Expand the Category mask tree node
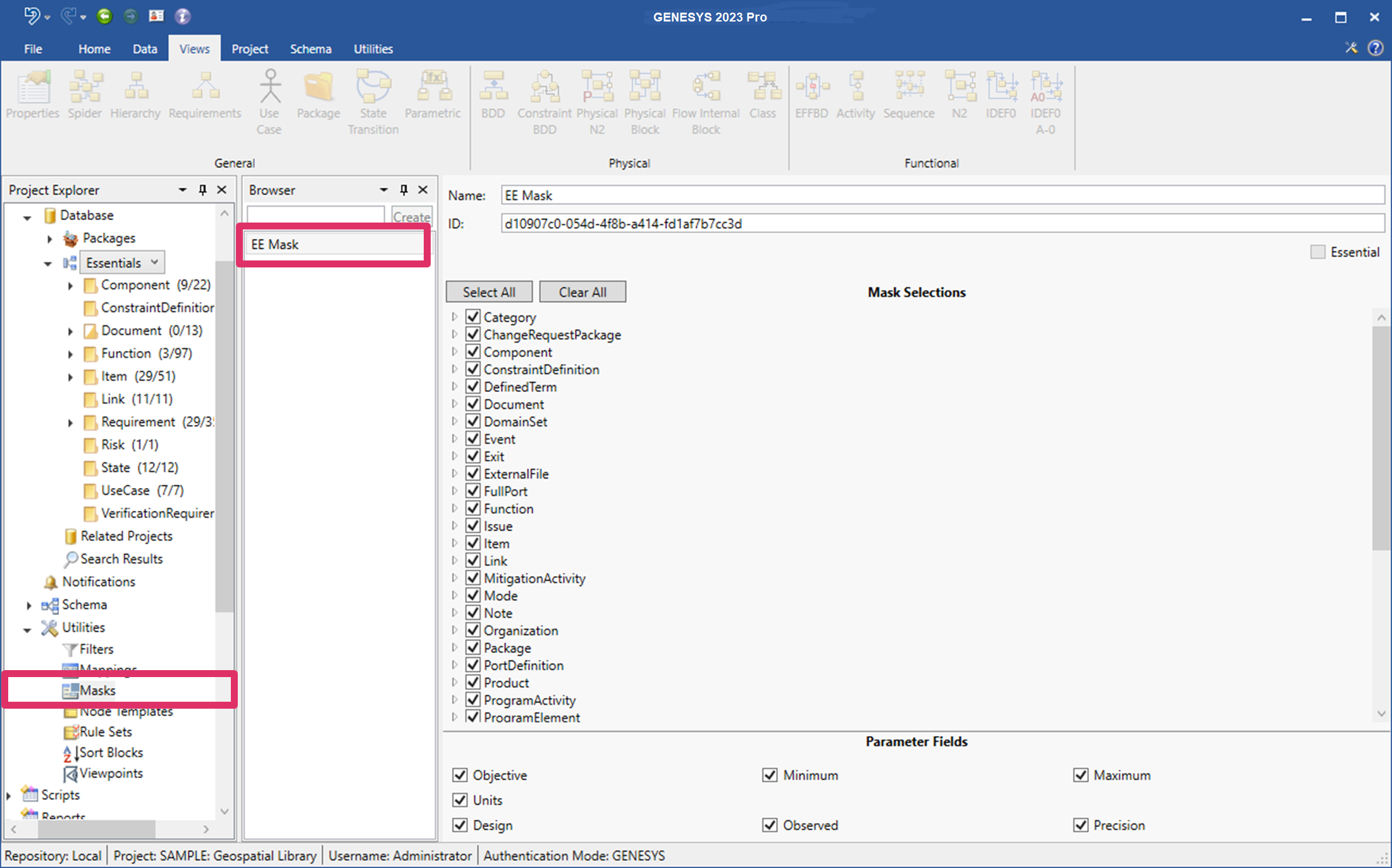 (454, 317)
